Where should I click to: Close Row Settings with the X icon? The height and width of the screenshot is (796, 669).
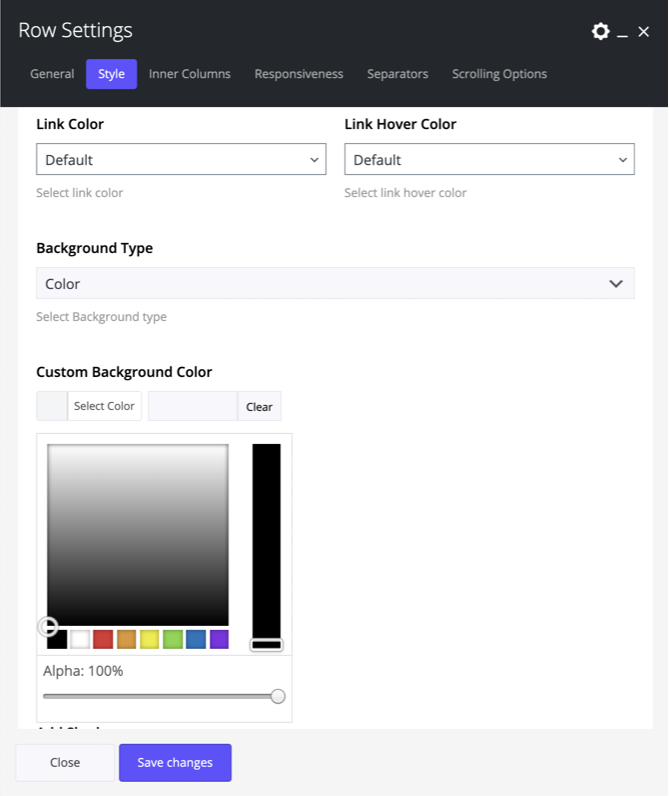click(643, 33)
